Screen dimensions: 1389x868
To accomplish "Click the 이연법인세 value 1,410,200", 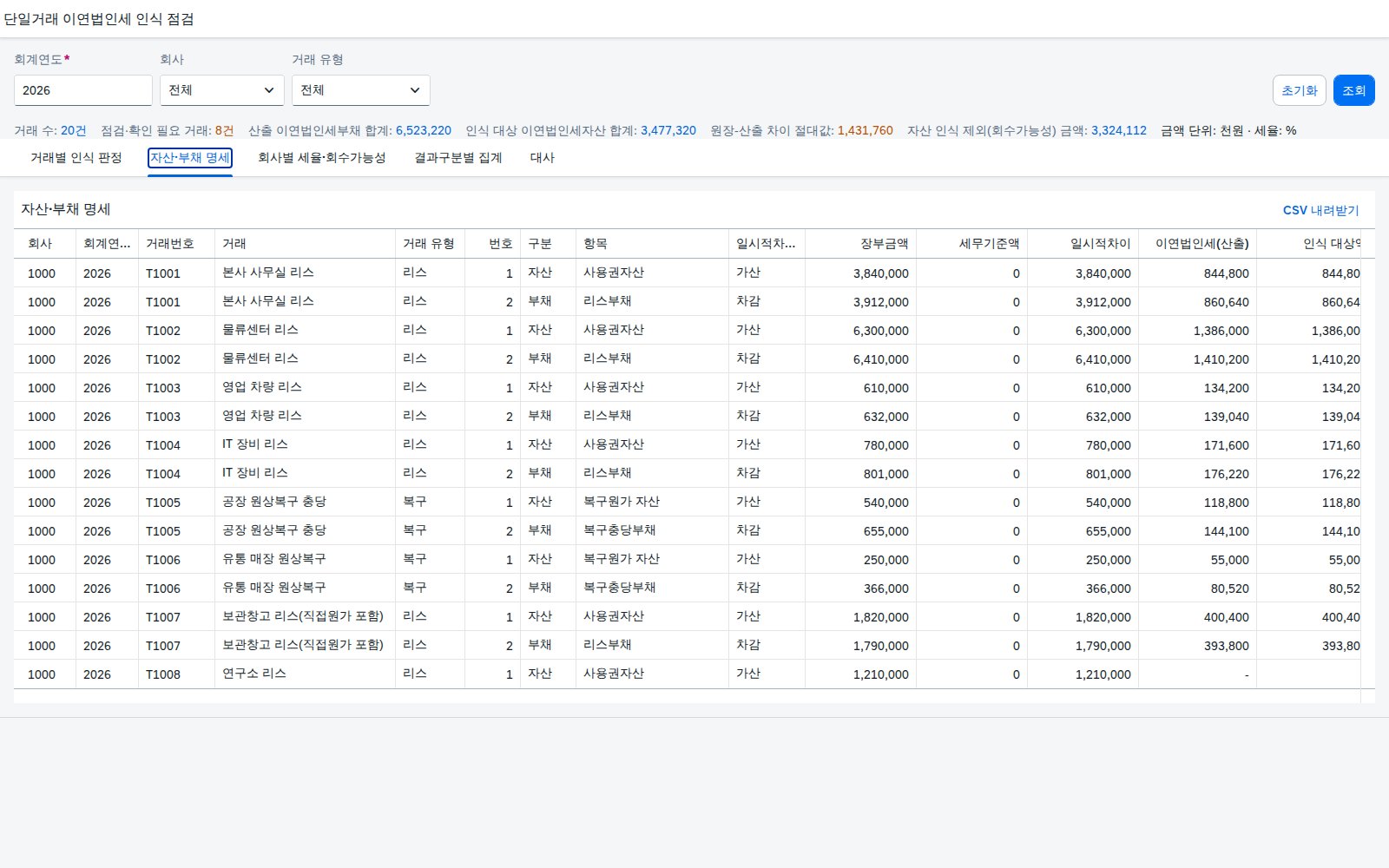I will pyautogui.click(x=1221, y=359).
